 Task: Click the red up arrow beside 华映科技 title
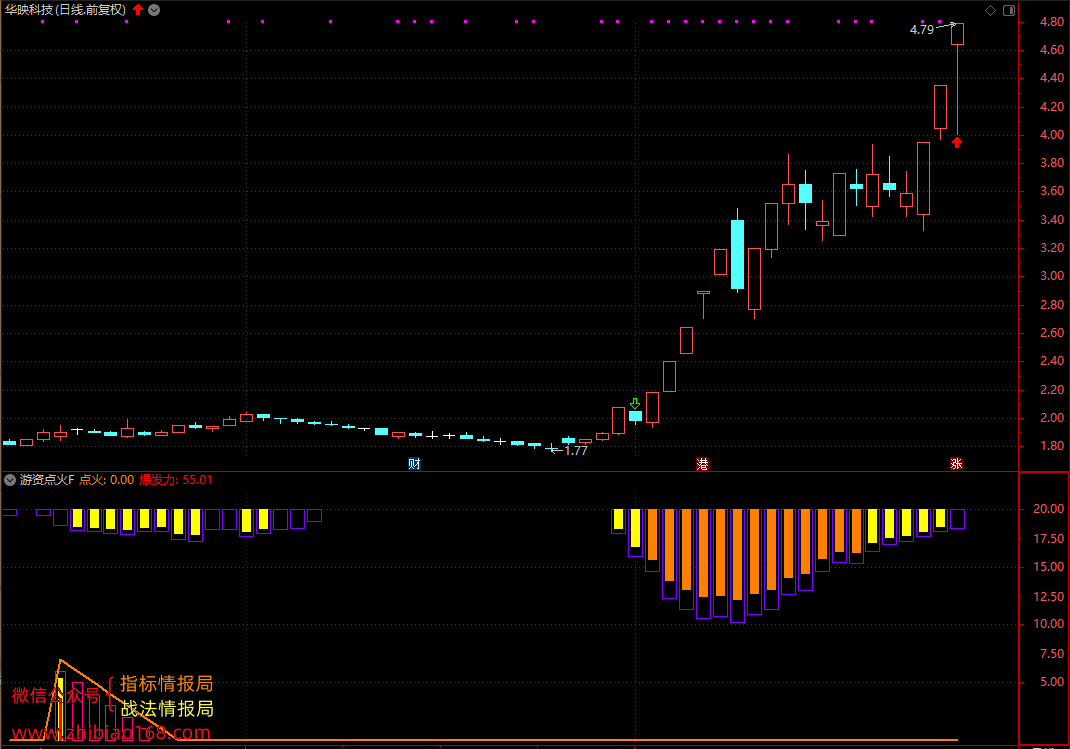click(x=138, y=10)
